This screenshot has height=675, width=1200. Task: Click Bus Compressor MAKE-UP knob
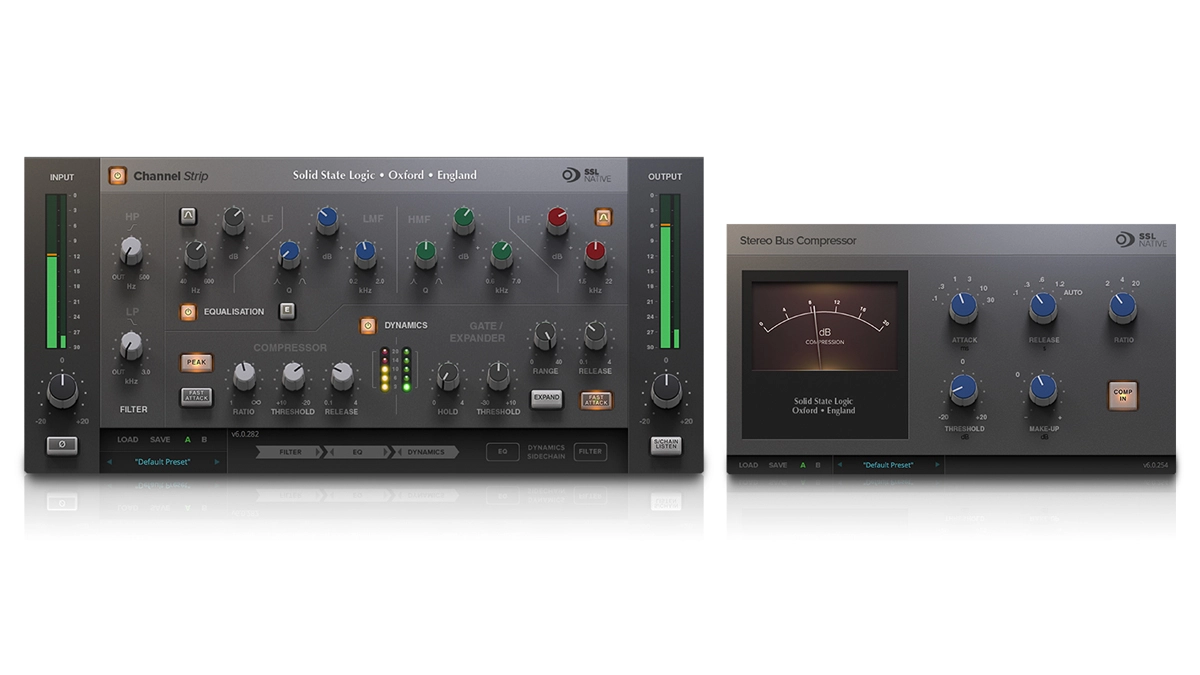1043,390
